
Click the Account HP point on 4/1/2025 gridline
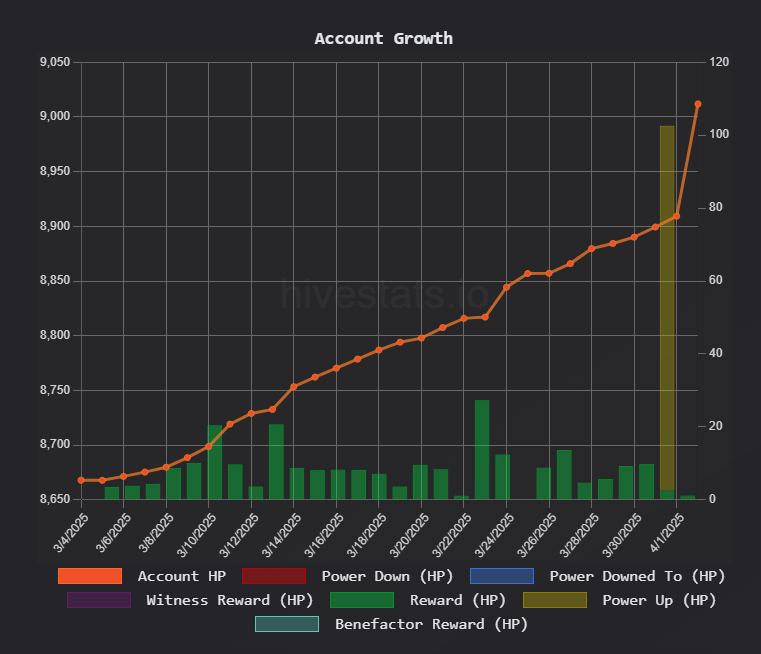[x=677, y=216]
